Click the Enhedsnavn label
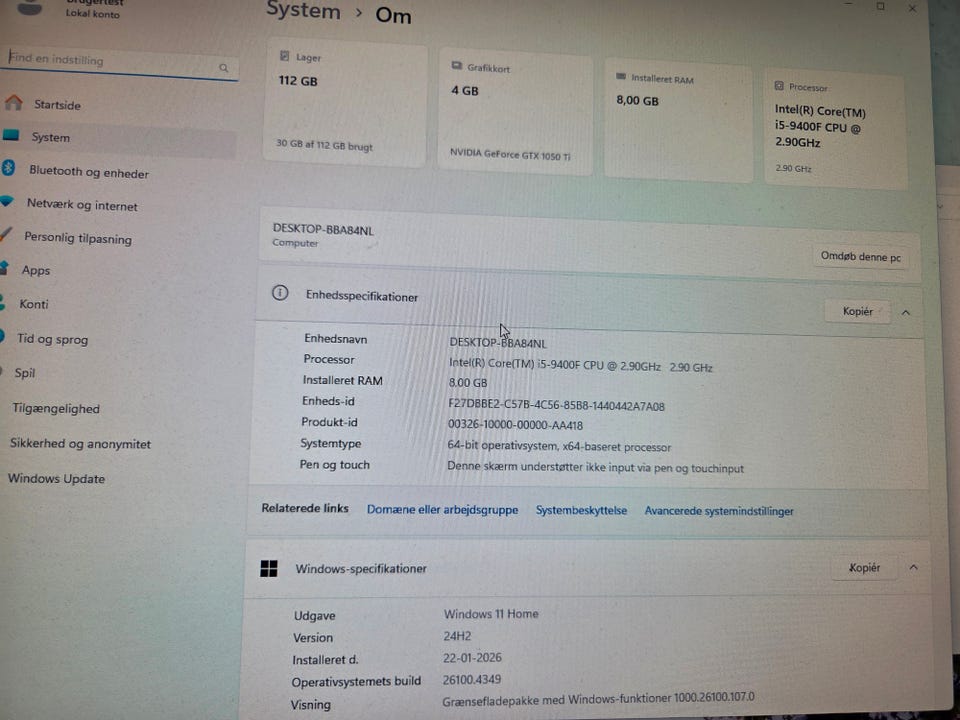 [336, 339]
